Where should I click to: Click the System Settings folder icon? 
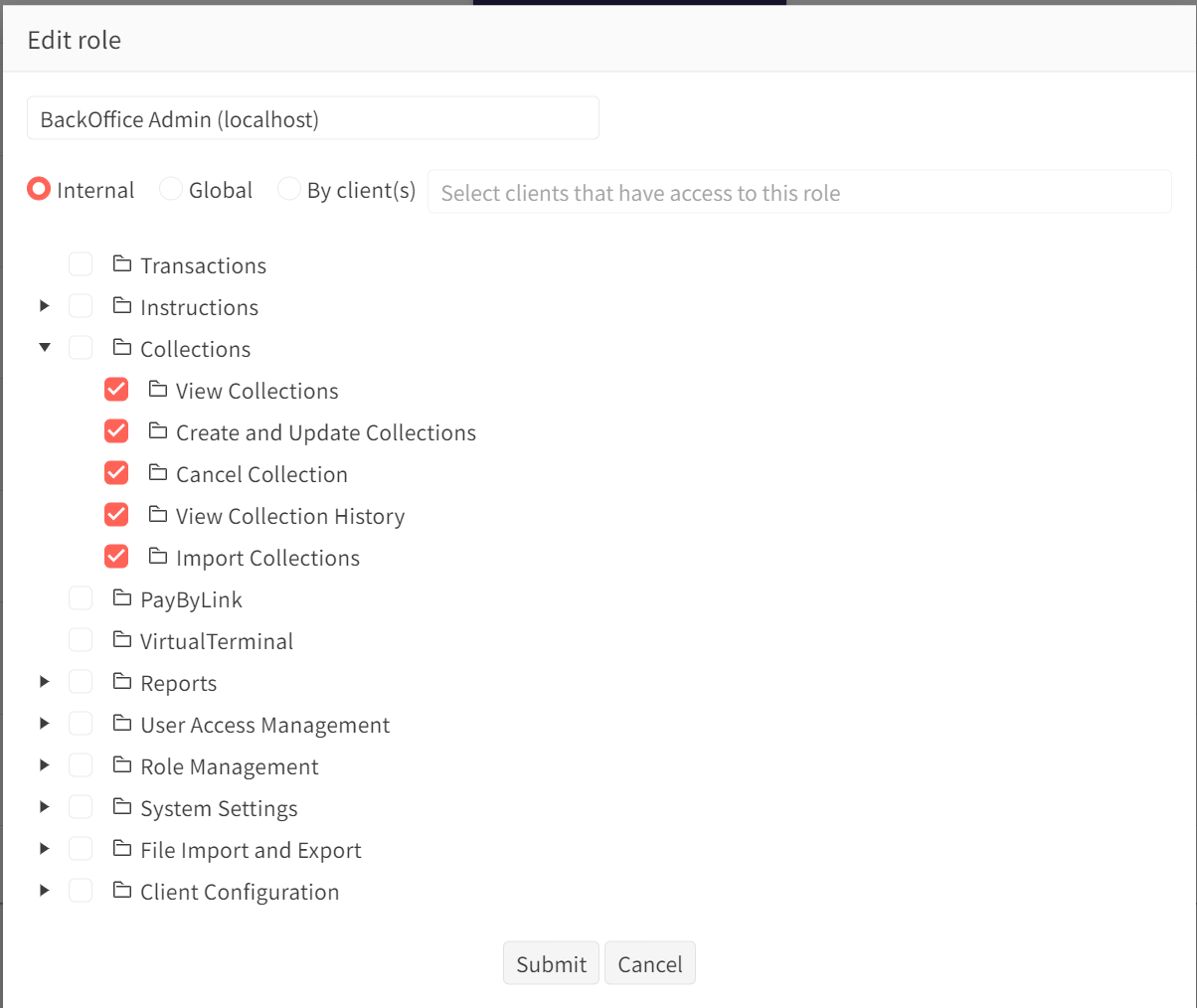[x=122, y=807]
